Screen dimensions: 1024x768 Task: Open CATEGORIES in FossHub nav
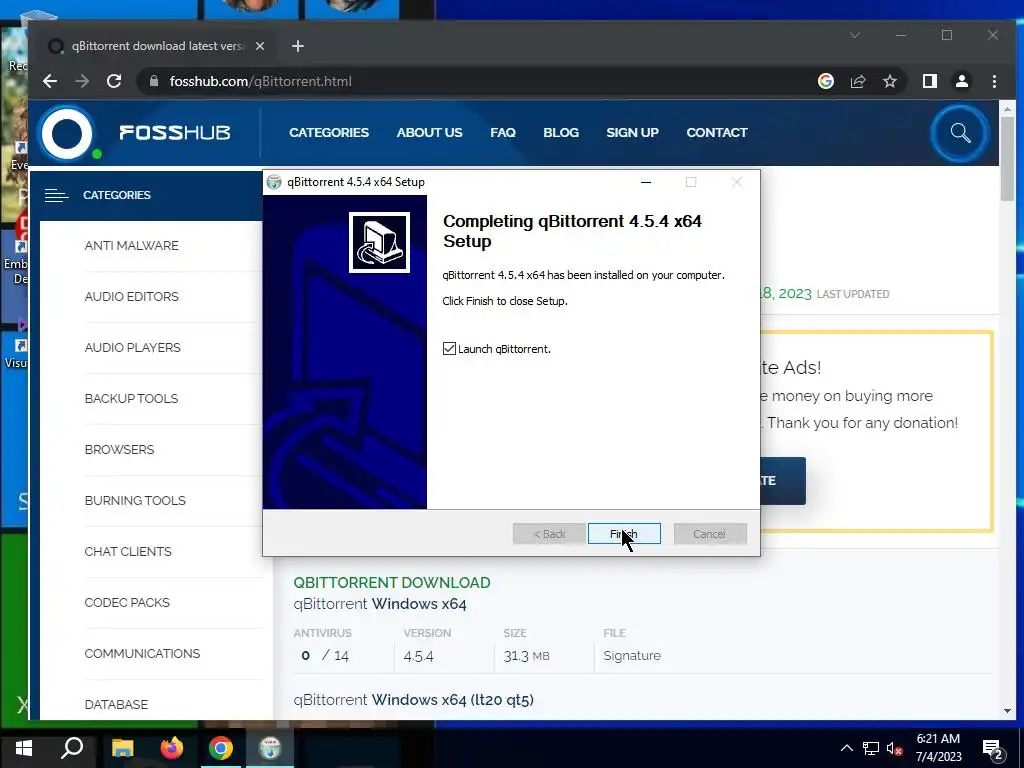329,133
